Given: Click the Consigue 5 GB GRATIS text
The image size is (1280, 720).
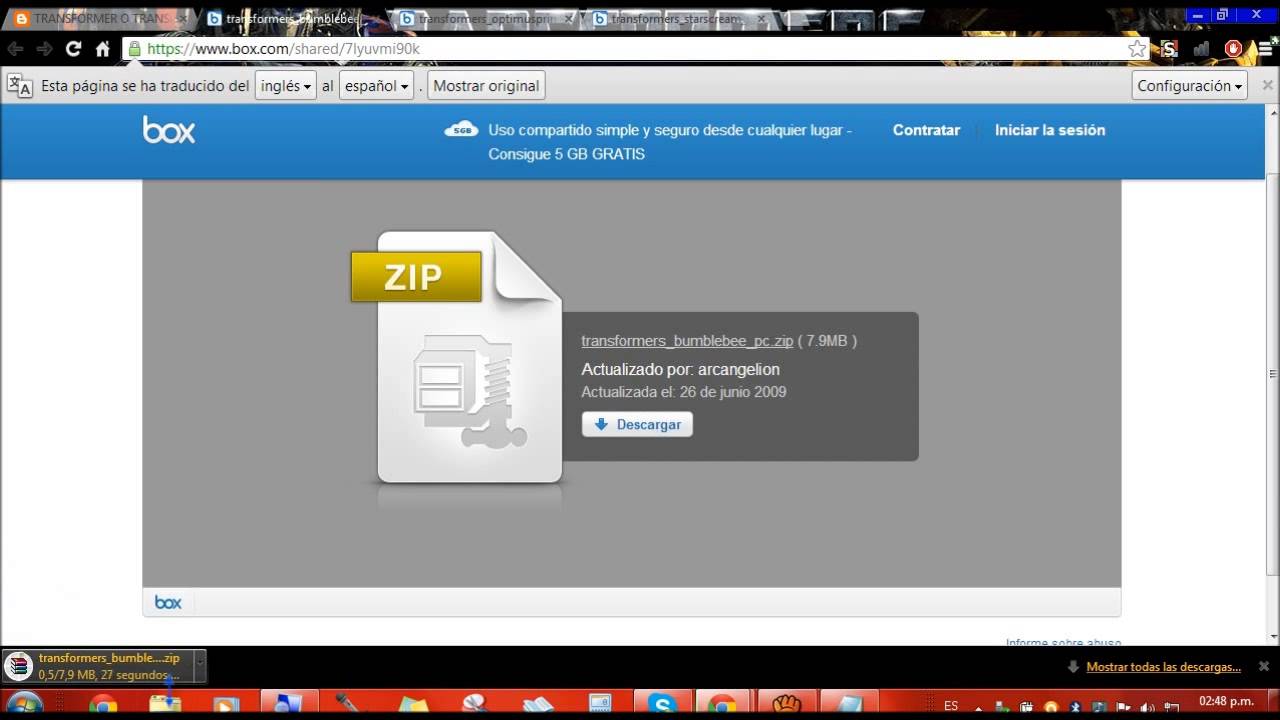Looking at the screenshot, I should point(566,154).
